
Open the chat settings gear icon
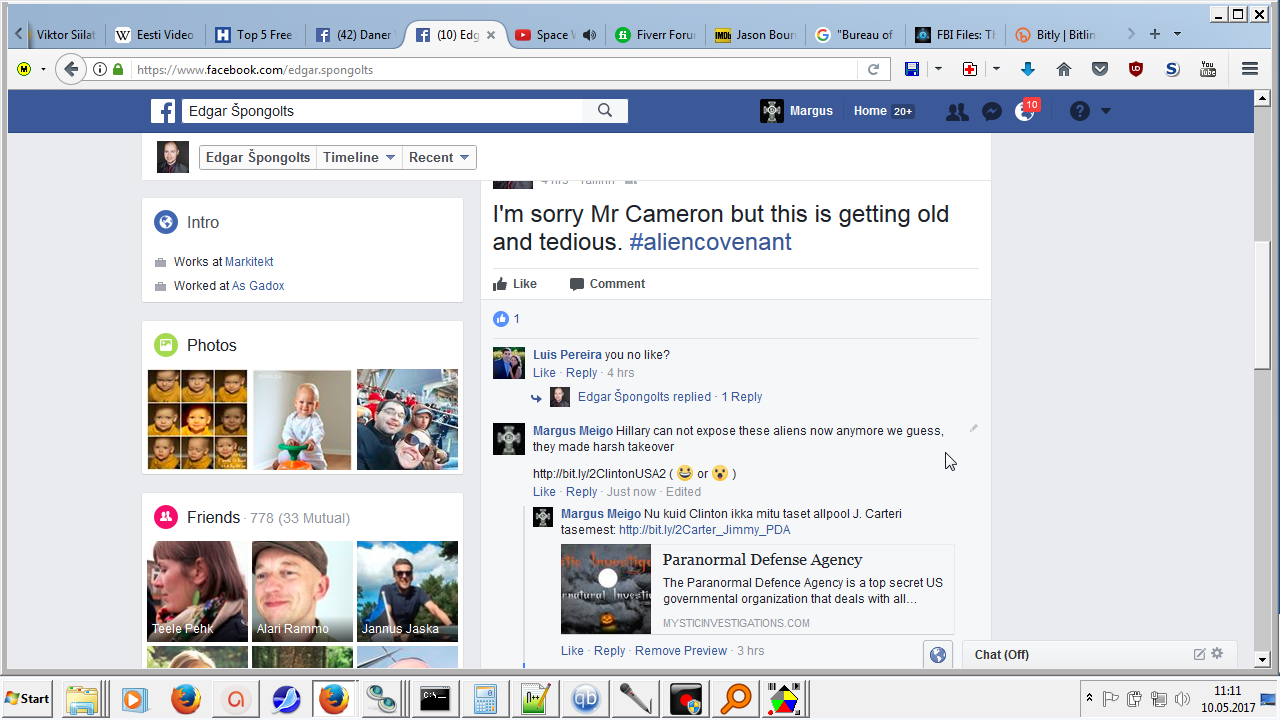coord(1217,654)
